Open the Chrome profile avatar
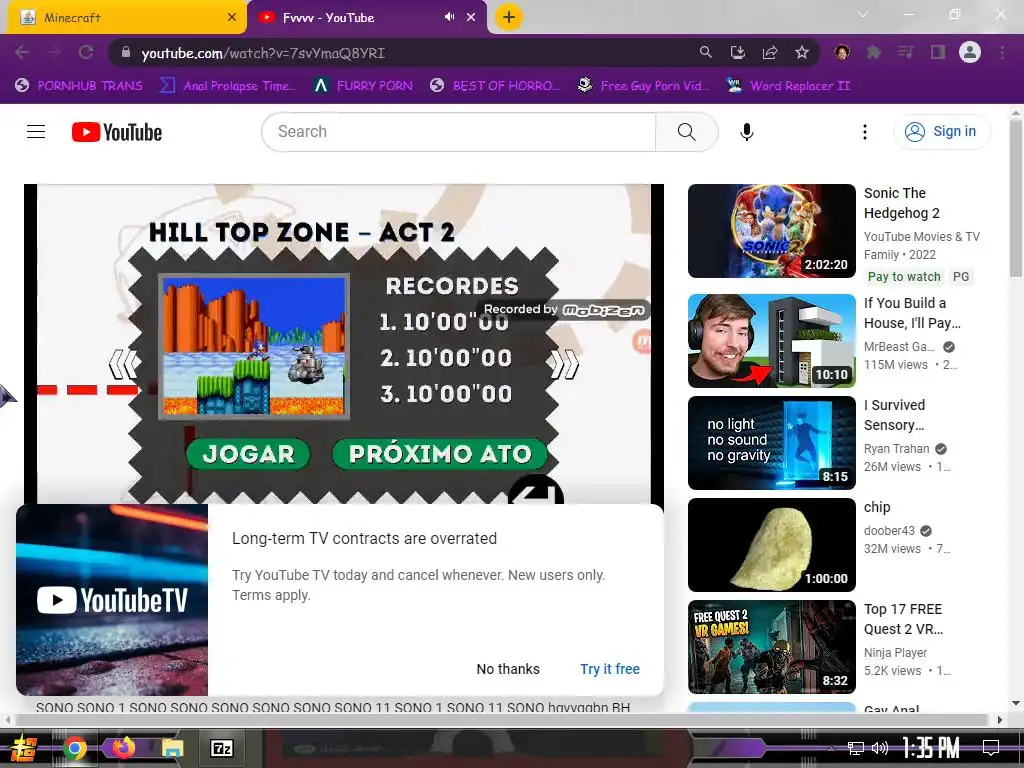 tap(970, 52)
